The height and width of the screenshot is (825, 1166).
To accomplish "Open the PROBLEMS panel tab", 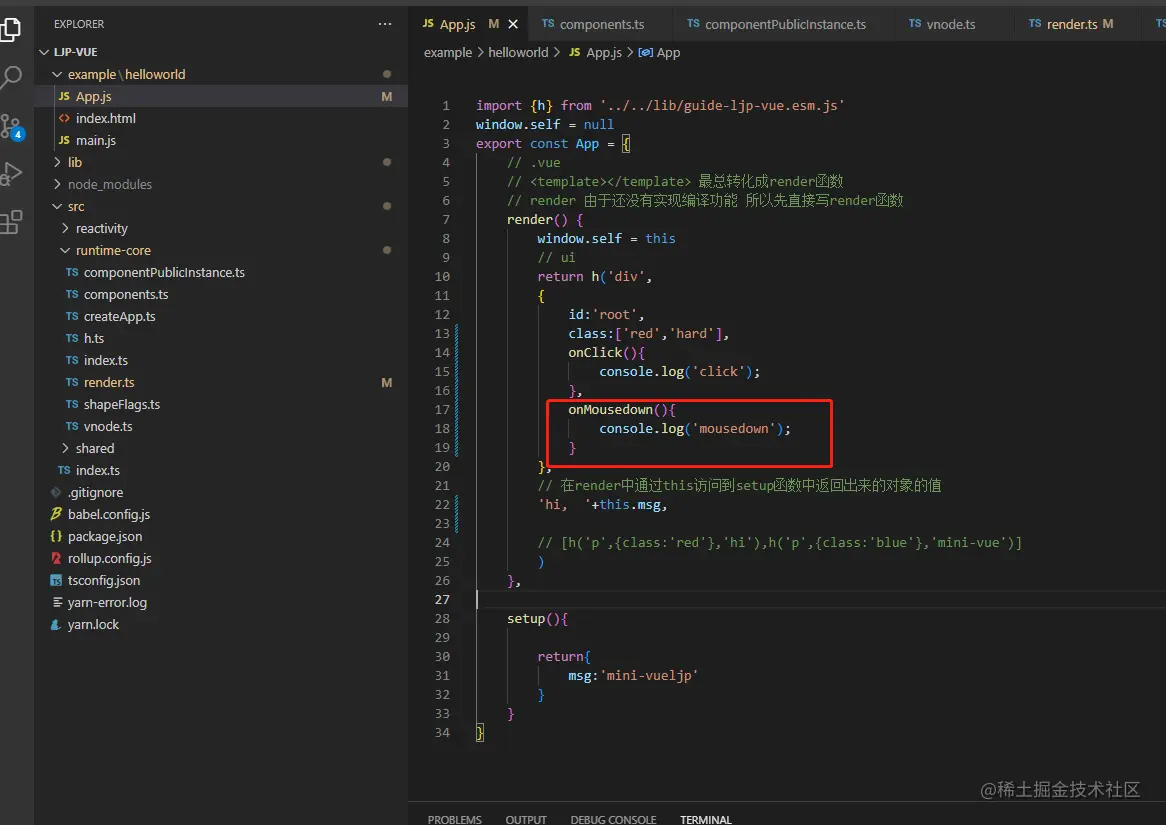I will tap(454, 819).
